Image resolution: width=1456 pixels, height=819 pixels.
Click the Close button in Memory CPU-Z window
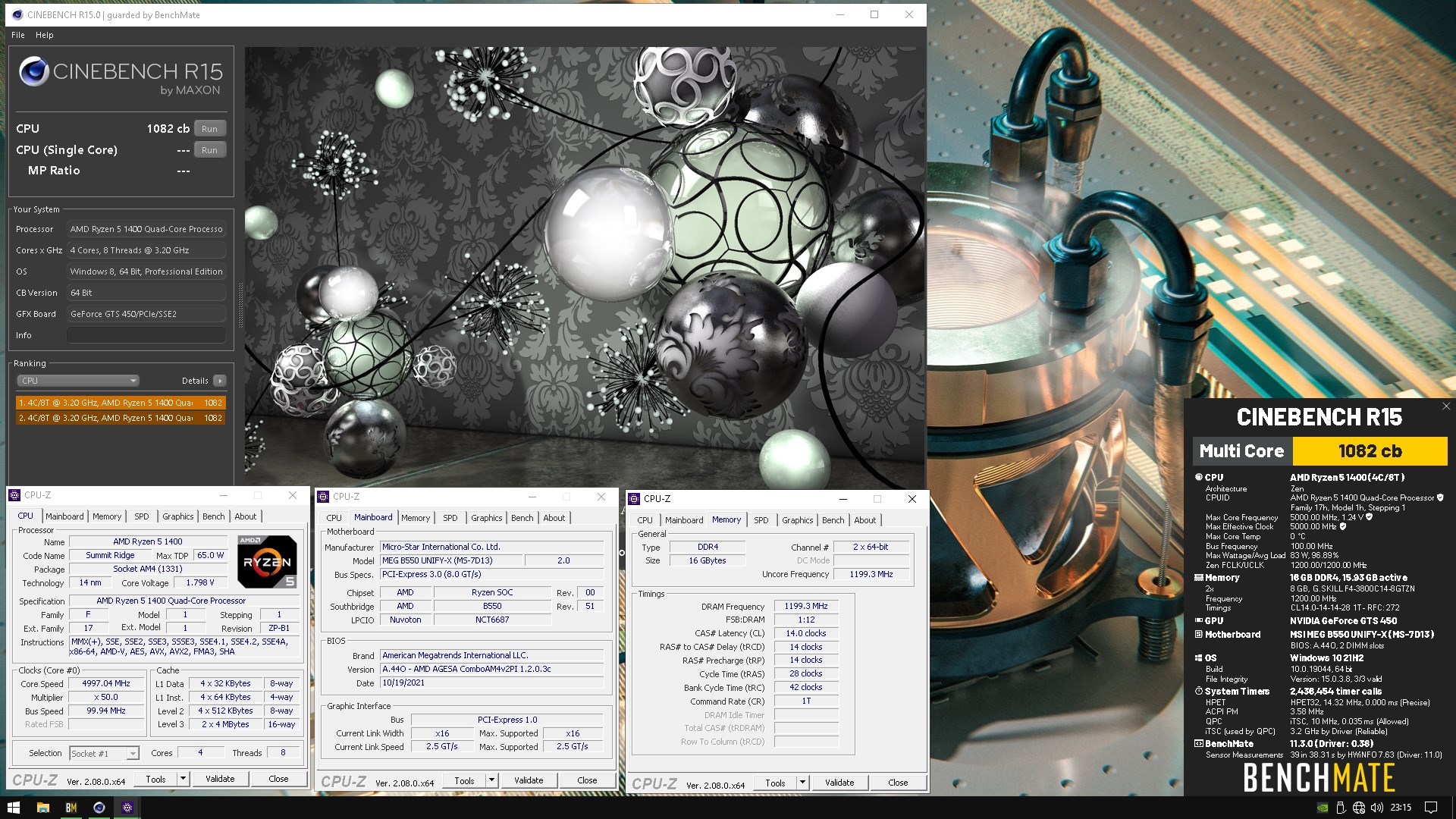click(898, 783)
